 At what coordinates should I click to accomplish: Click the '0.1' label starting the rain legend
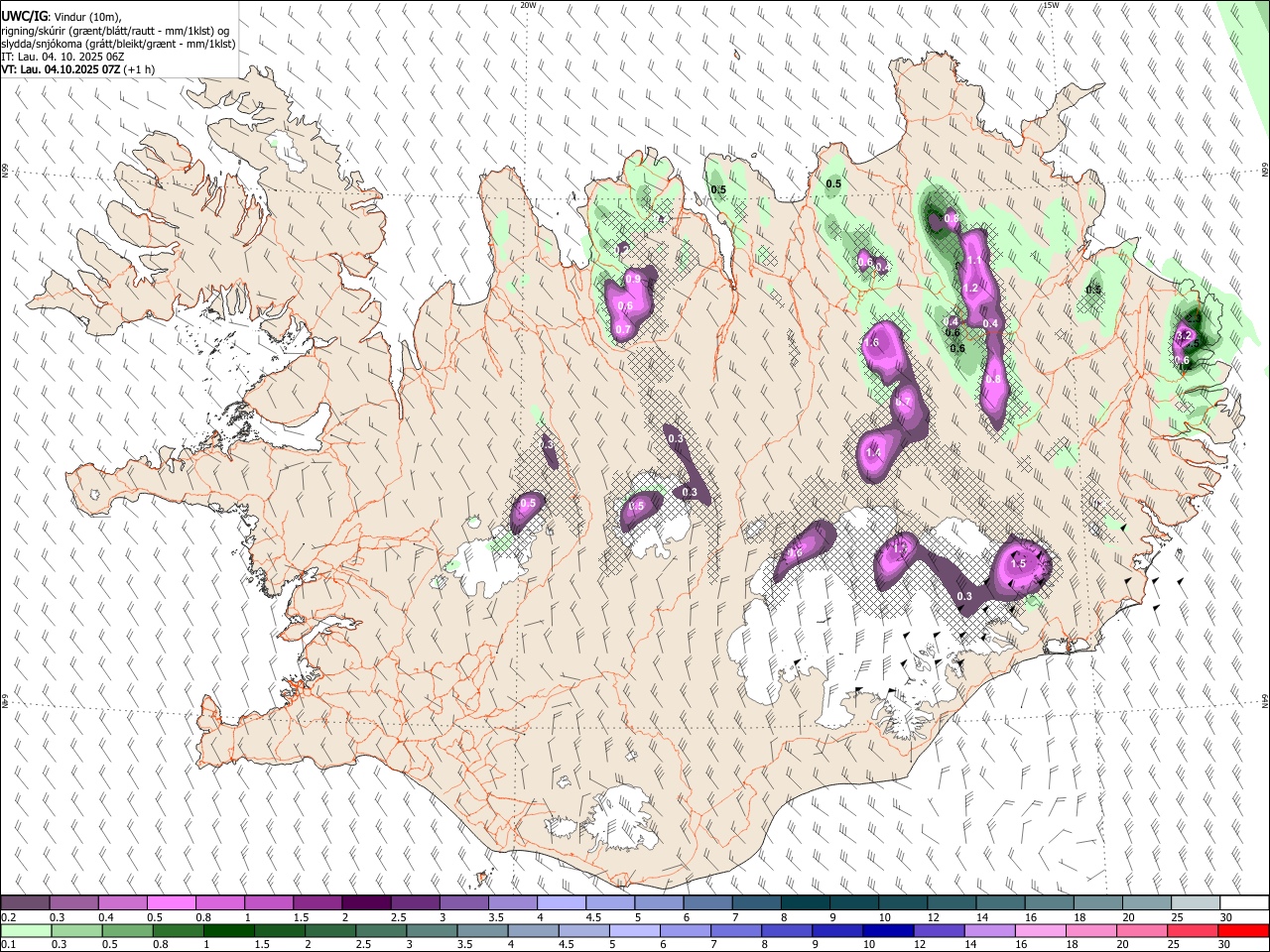9,944
